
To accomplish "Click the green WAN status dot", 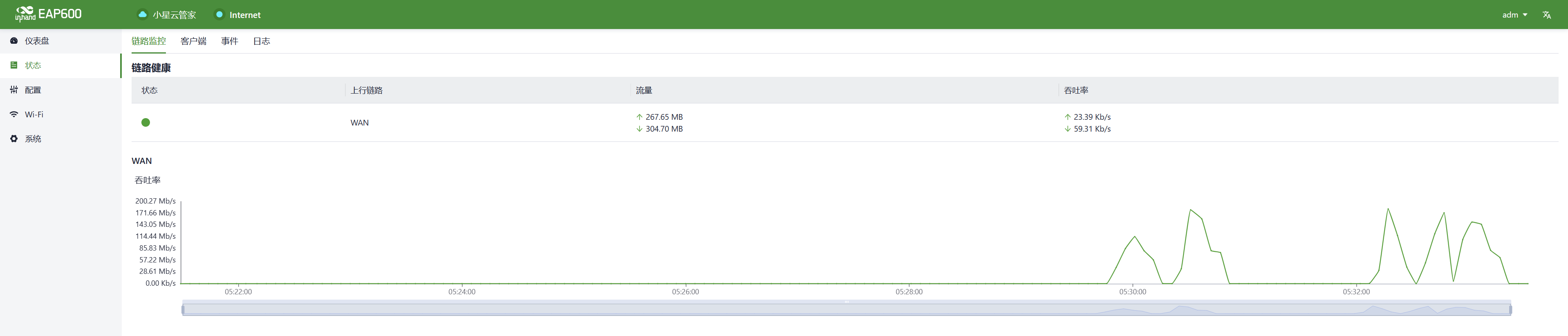I will (x=145, y=122).
